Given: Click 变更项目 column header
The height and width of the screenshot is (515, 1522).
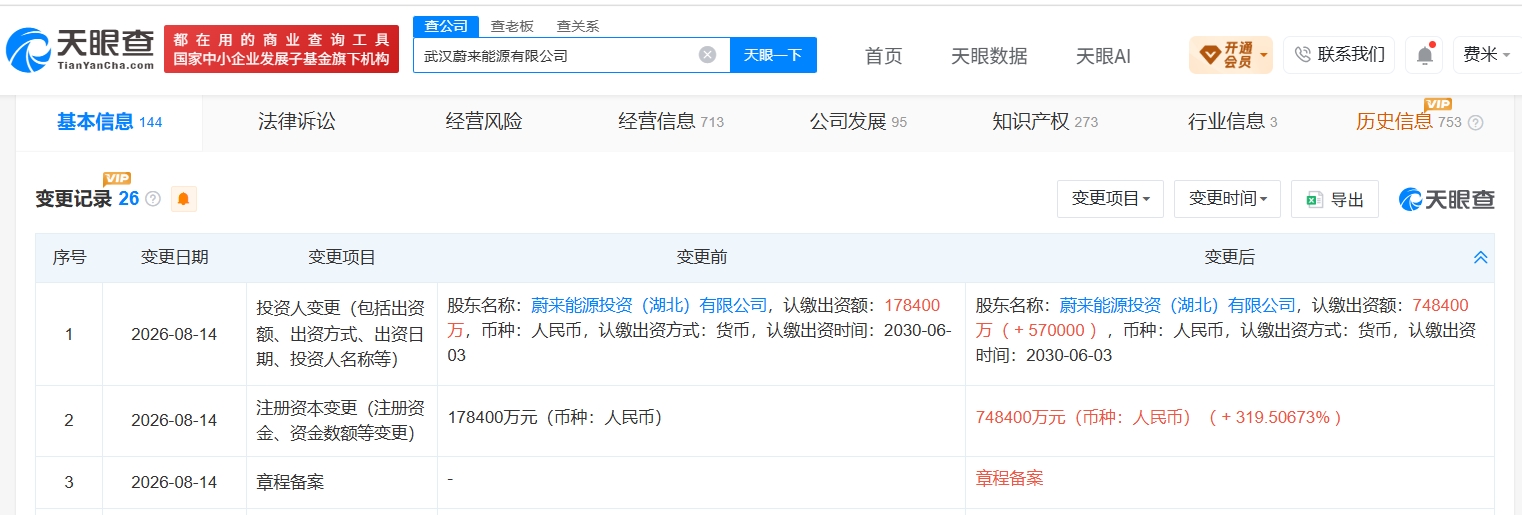Looking at the screenshot, I should tap(342, 257).
